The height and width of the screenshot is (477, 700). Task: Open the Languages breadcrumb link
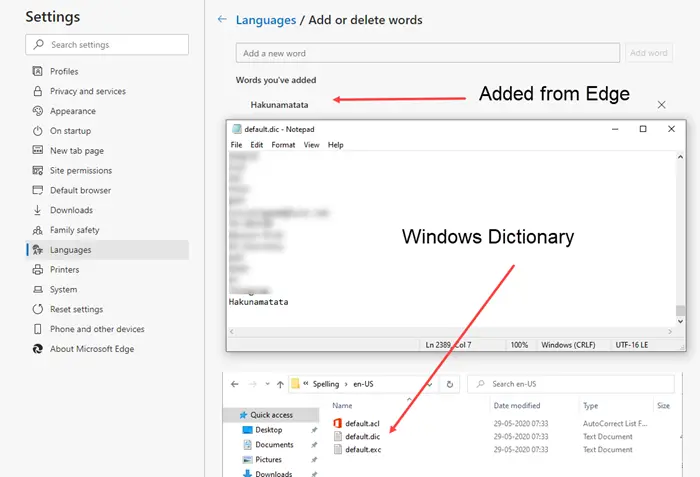266,20
